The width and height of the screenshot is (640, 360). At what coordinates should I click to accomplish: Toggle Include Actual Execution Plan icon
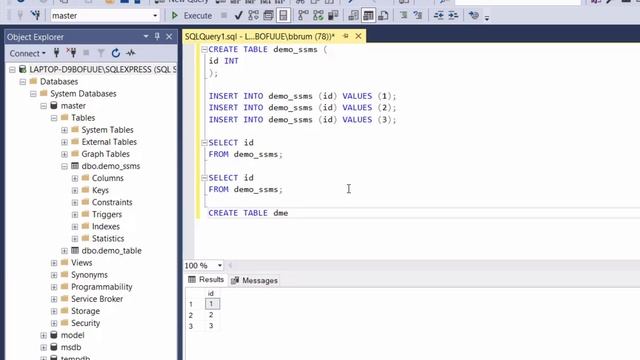(x=303, y=16)
